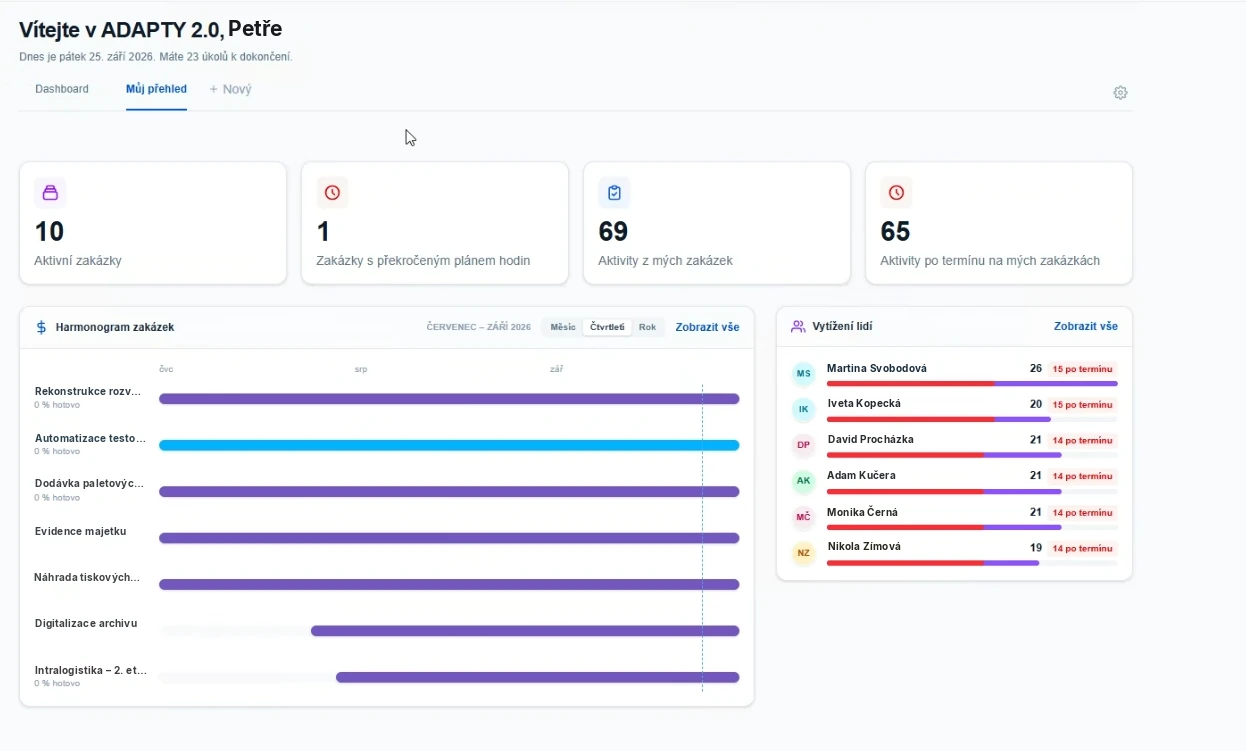Set schedule range to Čtvrtletí
Image resolution: width=1246 pixels, height=751 pixels.
pyautogui.click(x=607, y=327)
